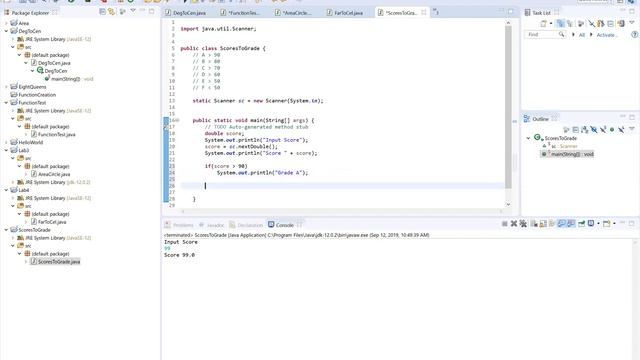
Task: Open Outline view menu triangle
Action: tap(632, 129)
